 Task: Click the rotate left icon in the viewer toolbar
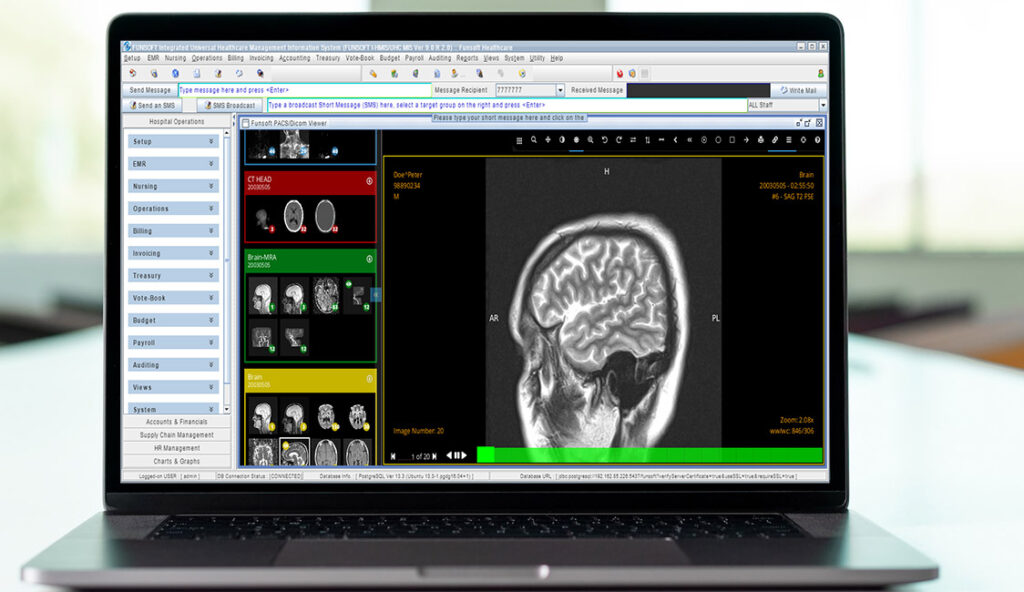coord(604,140)
